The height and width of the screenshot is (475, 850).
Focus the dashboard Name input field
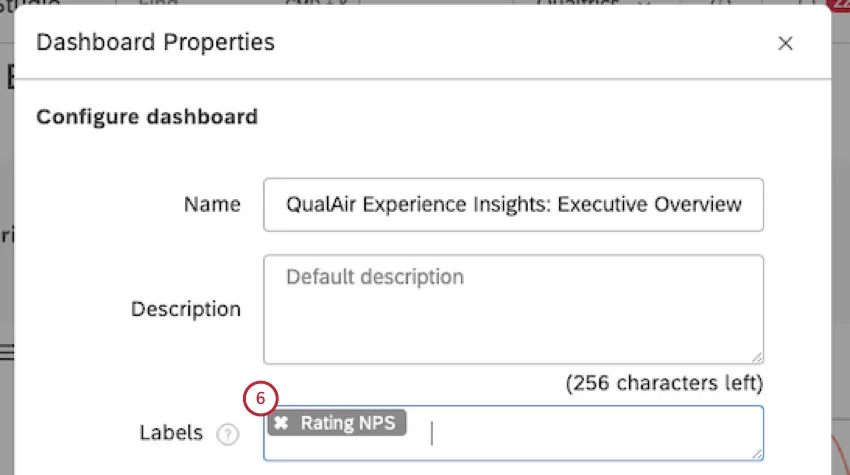click(513, 205)
